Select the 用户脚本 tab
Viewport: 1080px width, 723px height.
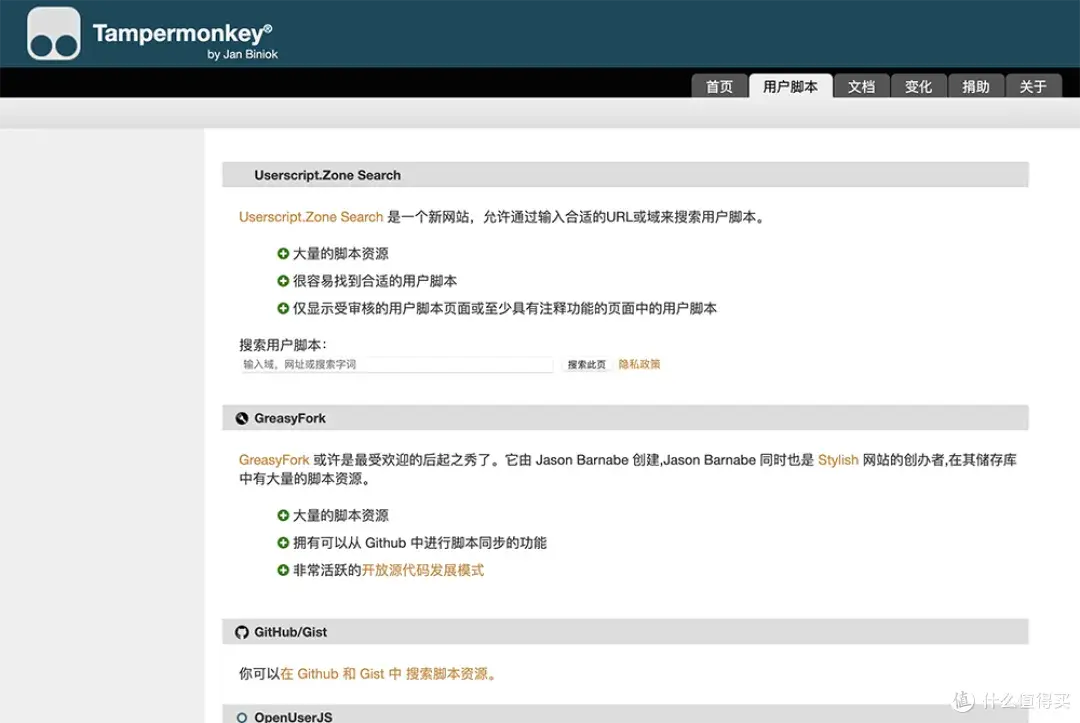tap(790, 86)
